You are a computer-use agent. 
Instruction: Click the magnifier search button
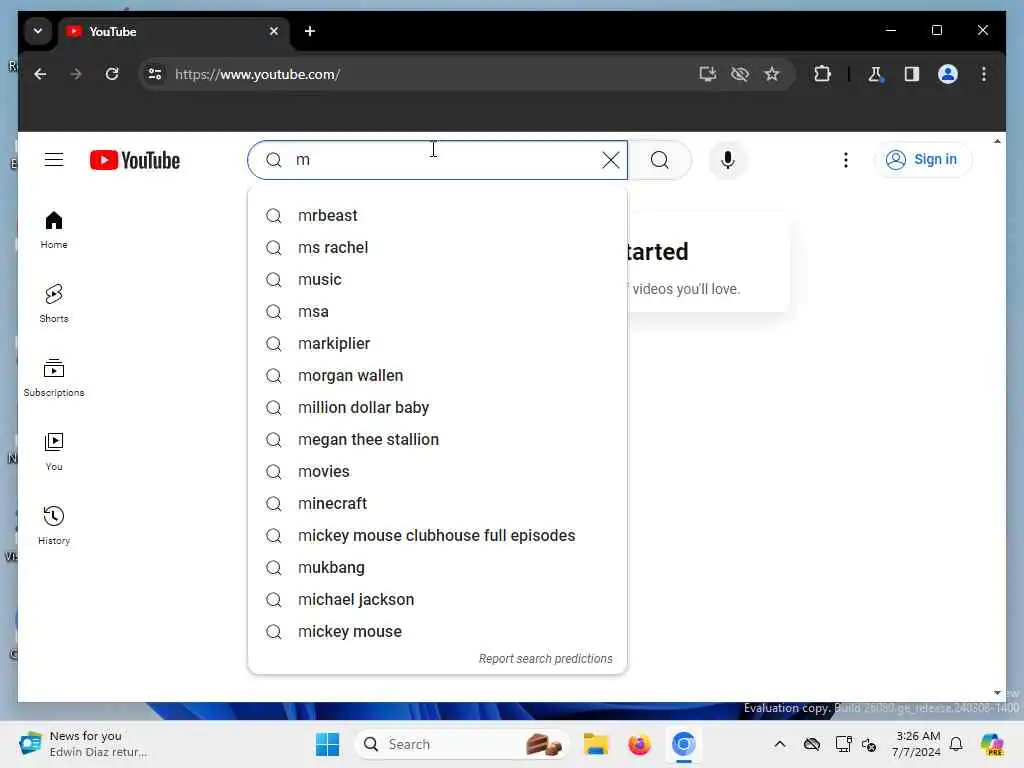coord(660,160)
